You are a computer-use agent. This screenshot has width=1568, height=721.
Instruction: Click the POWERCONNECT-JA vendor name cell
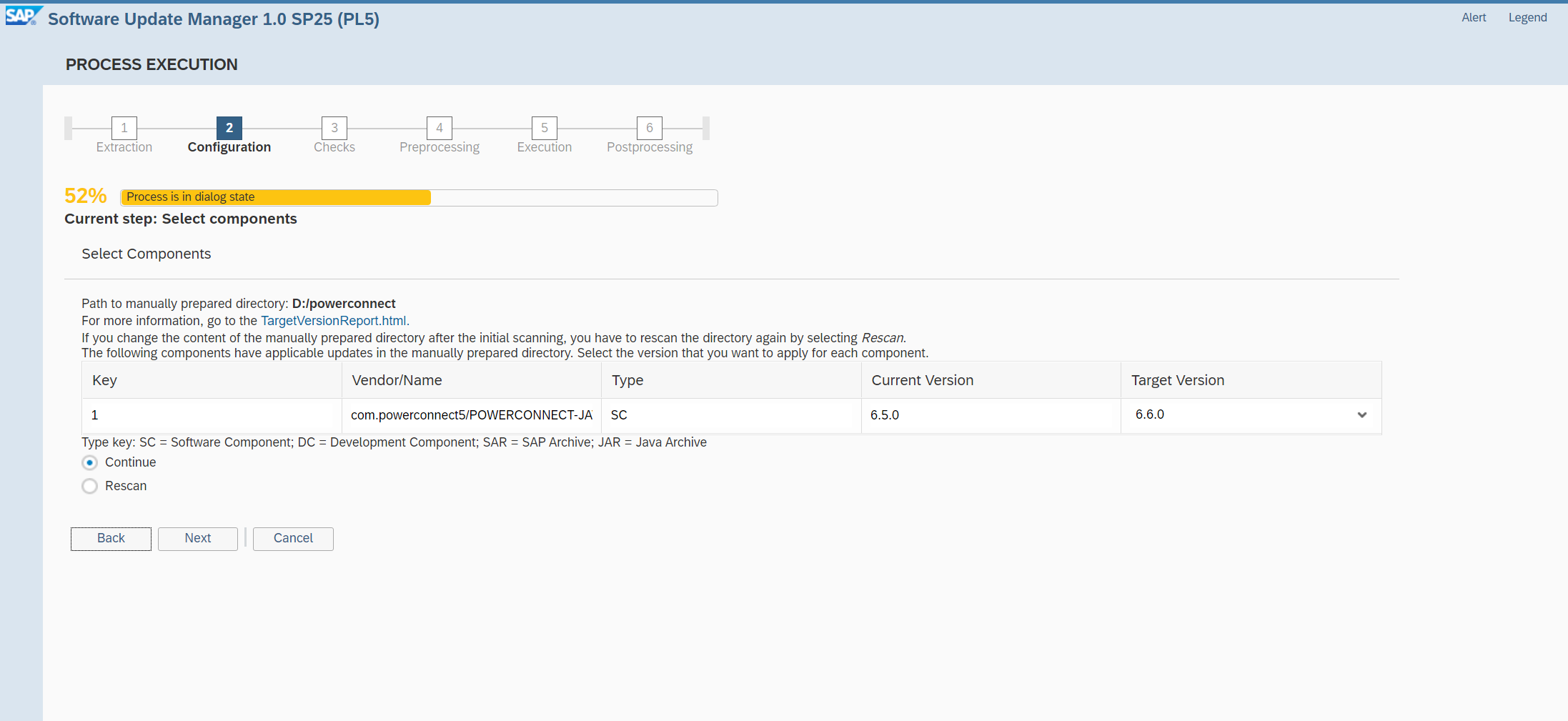471,415
